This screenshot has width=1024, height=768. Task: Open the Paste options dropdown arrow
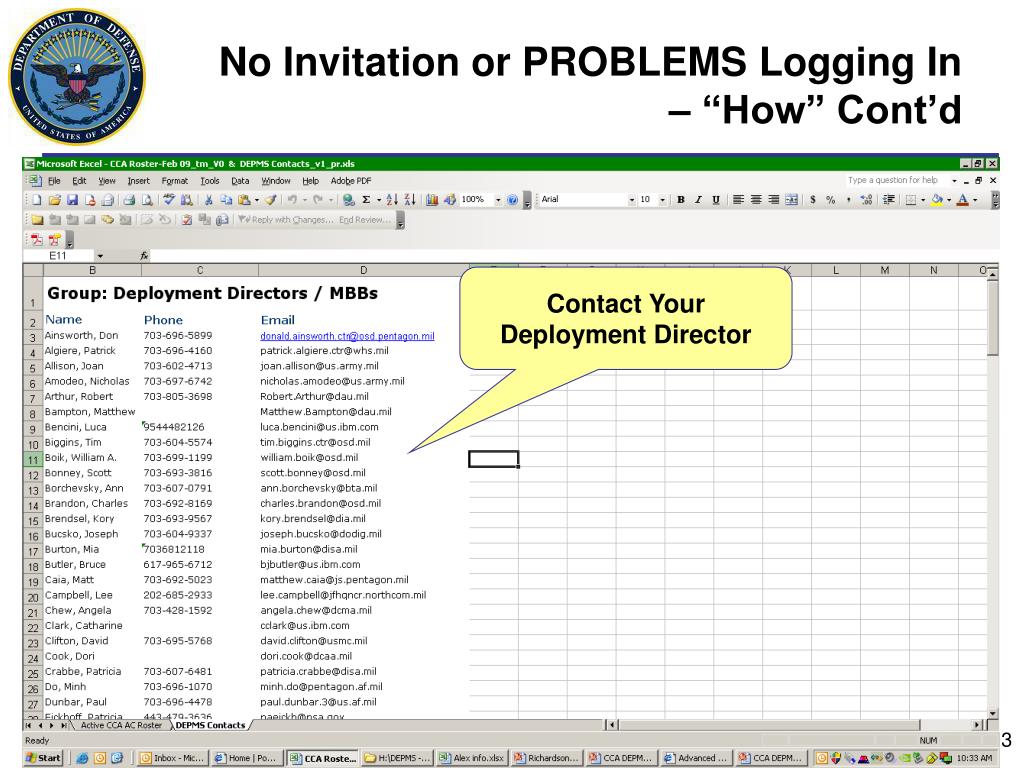256,200
